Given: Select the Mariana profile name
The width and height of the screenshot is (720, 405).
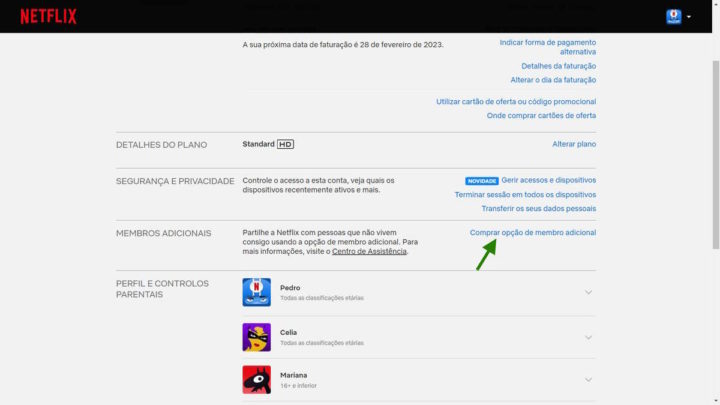Looking at the screenshot, I should pos(293,375).
